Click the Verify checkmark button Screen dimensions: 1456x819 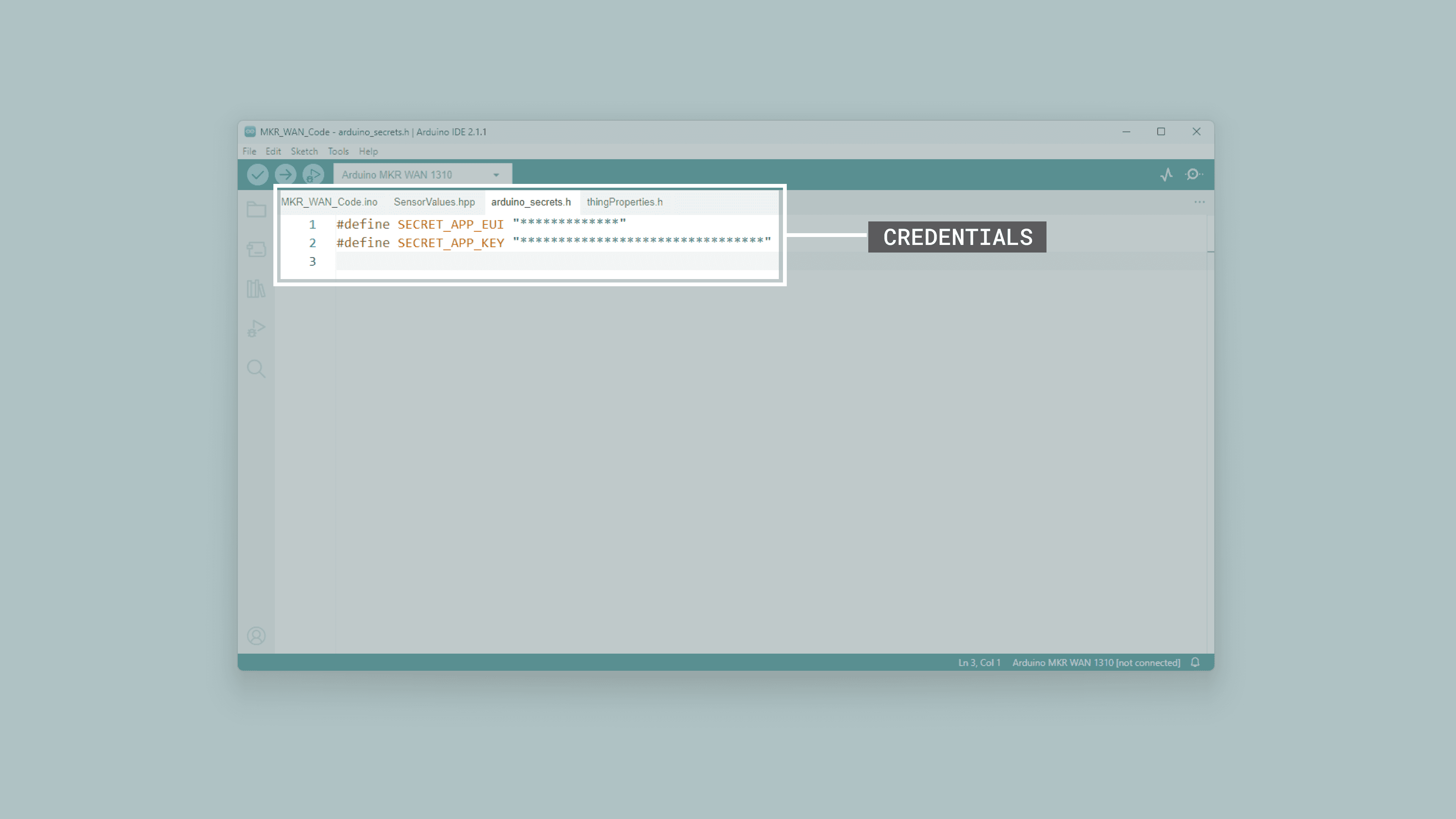[257, 175]
